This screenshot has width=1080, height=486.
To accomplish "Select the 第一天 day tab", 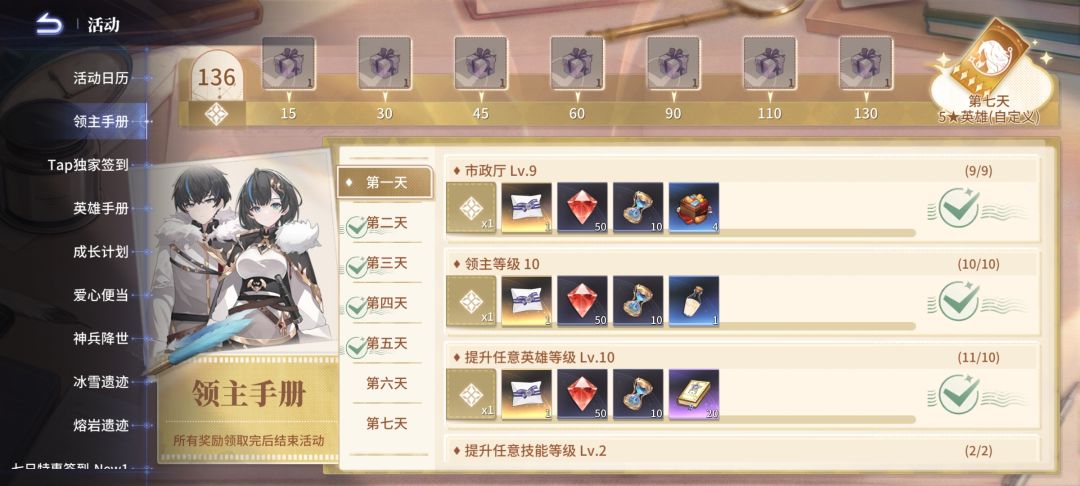I will pyautogui.click(x=385, y=182).
